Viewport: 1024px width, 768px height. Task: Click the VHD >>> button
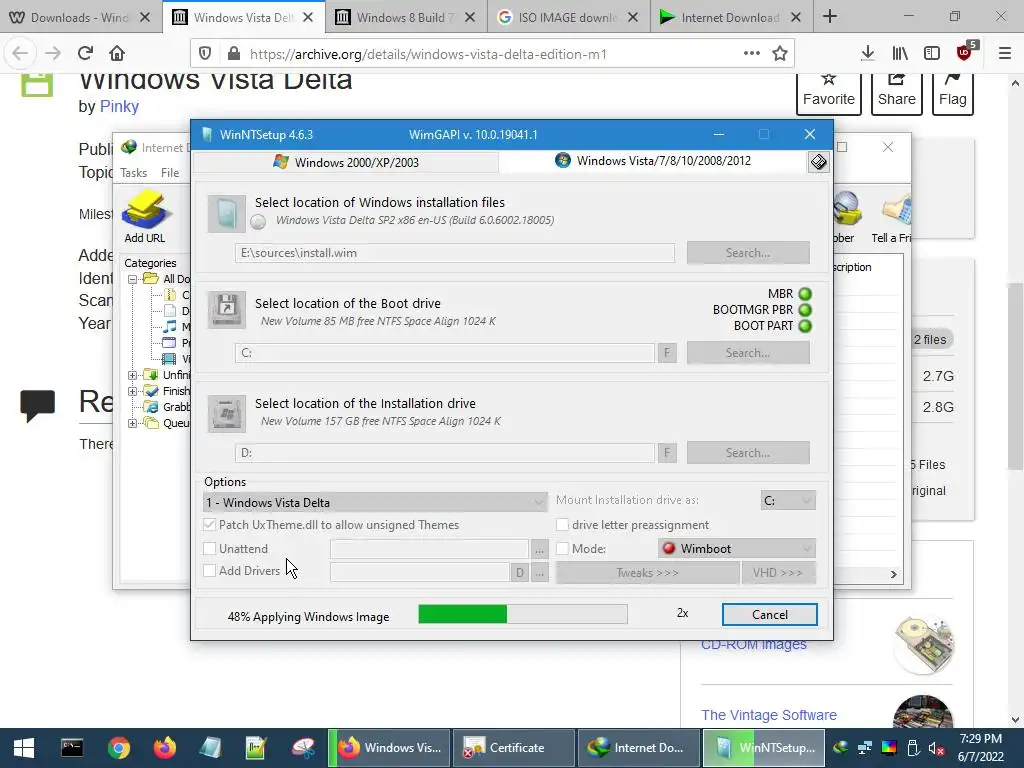(778, 573)
